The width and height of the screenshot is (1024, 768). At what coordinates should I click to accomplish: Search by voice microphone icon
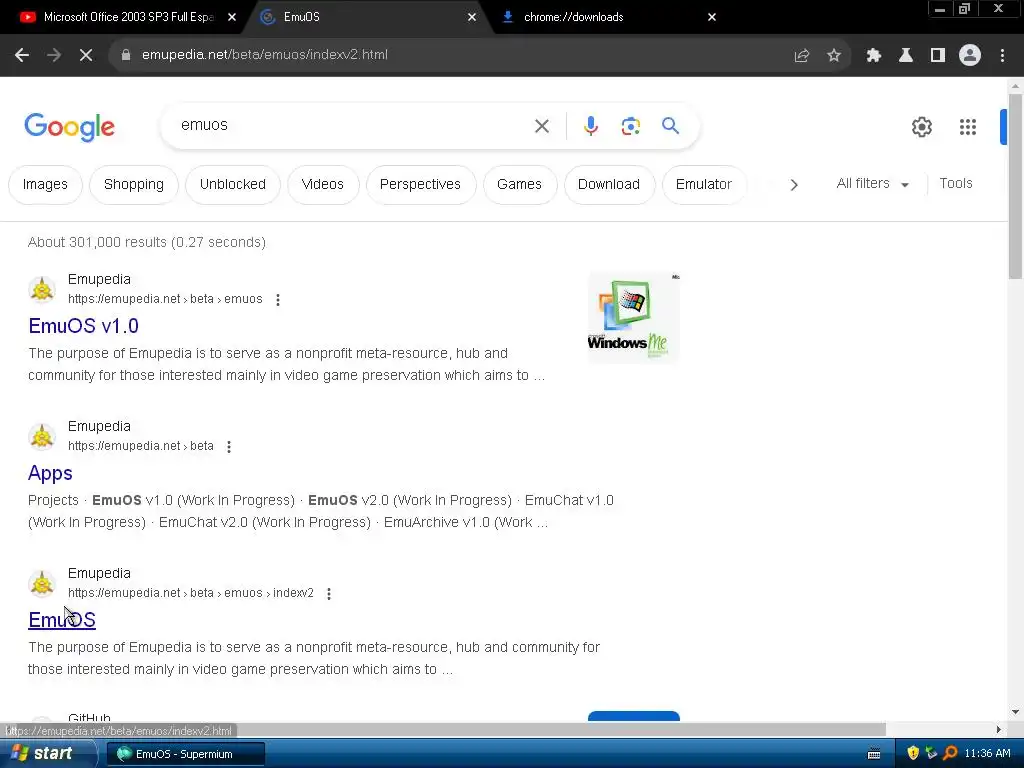click(590, 126)
